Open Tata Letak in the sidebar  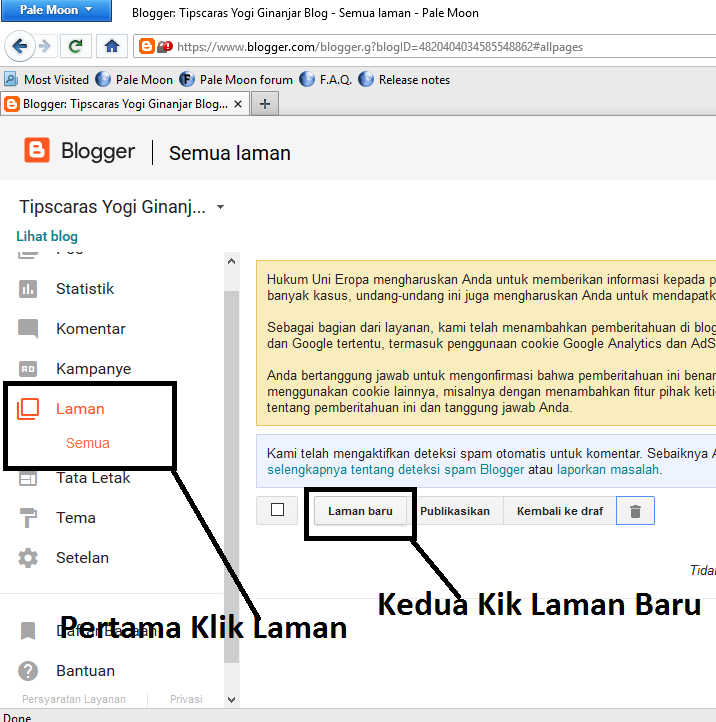pos(93,478)
